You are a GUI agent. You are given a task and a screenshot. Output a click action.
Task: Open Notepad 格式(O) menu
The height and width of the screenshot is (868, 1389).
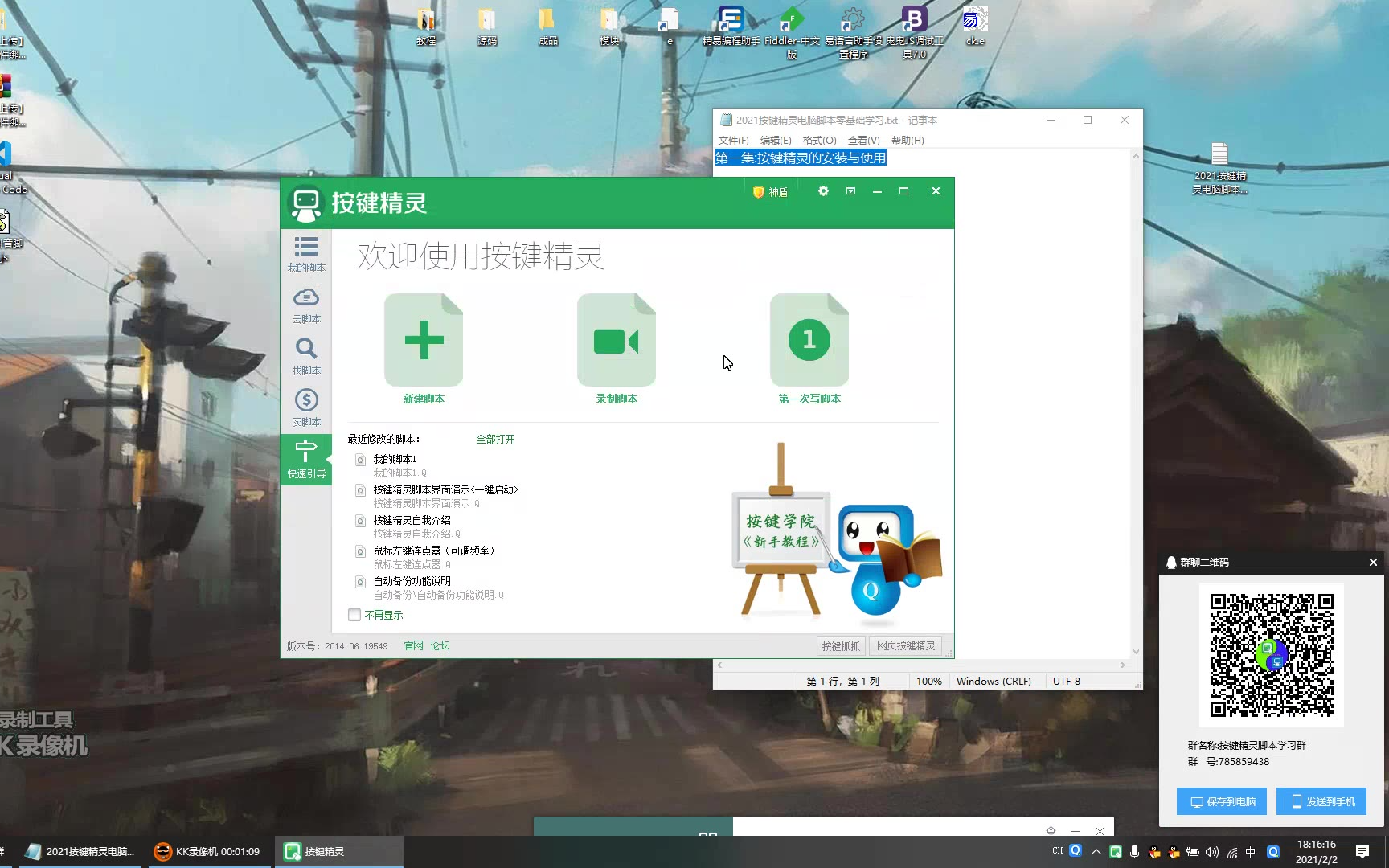click(x=819, y=140)
